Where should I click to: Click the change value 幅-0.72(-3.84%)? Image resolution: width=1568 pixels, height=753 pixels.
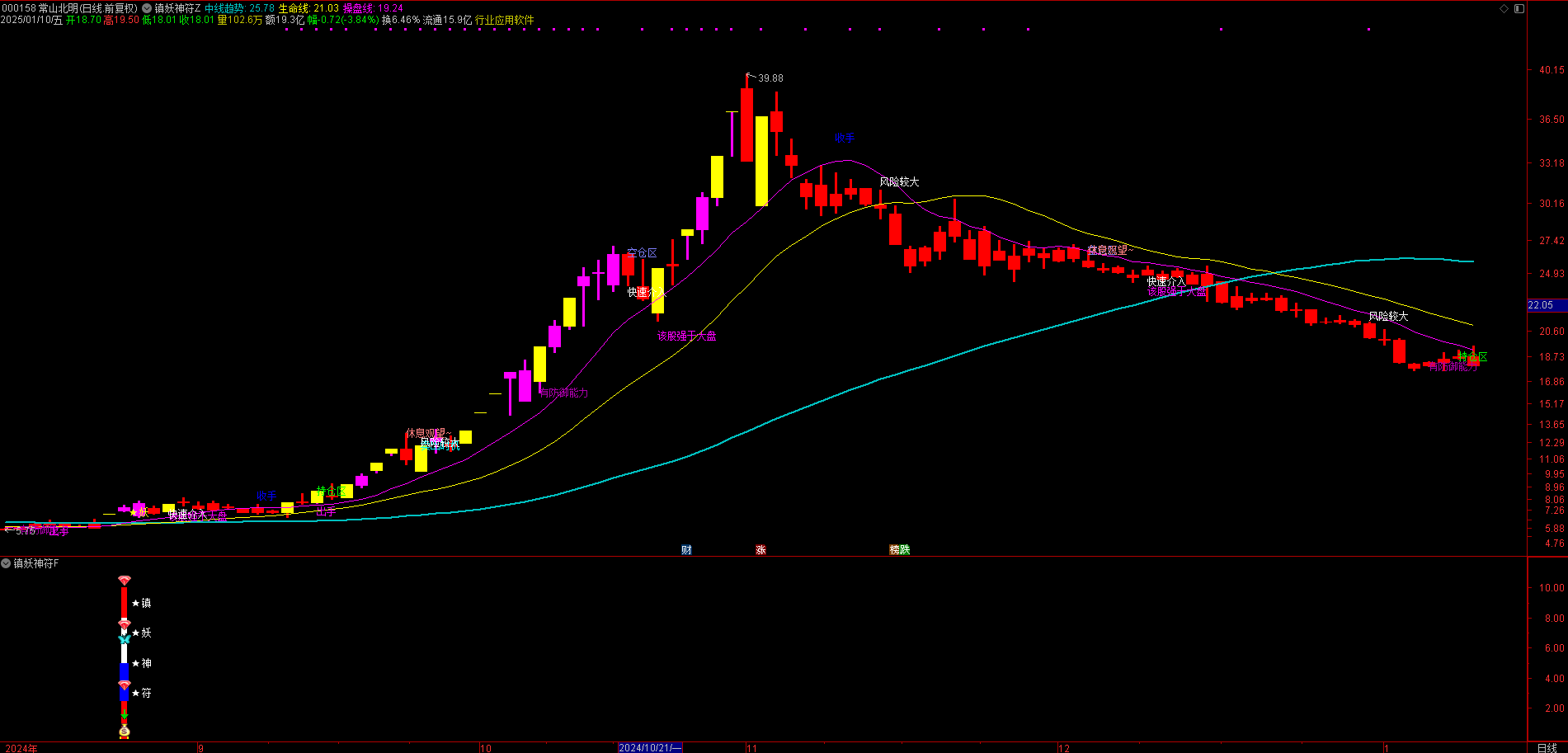click(343, 20)
